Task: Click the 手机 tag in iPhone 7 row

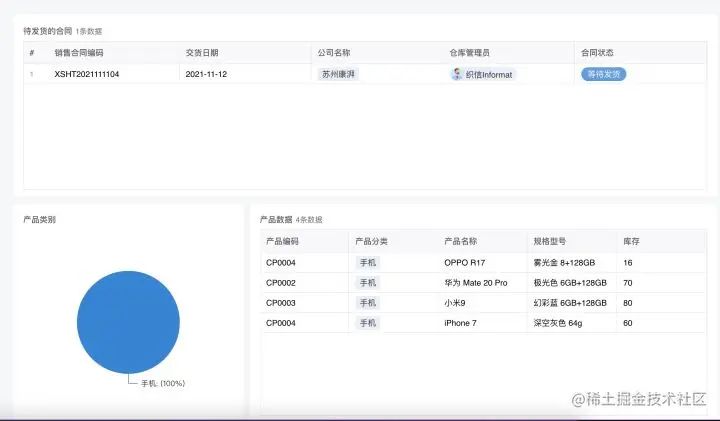Action: (368, 323)
